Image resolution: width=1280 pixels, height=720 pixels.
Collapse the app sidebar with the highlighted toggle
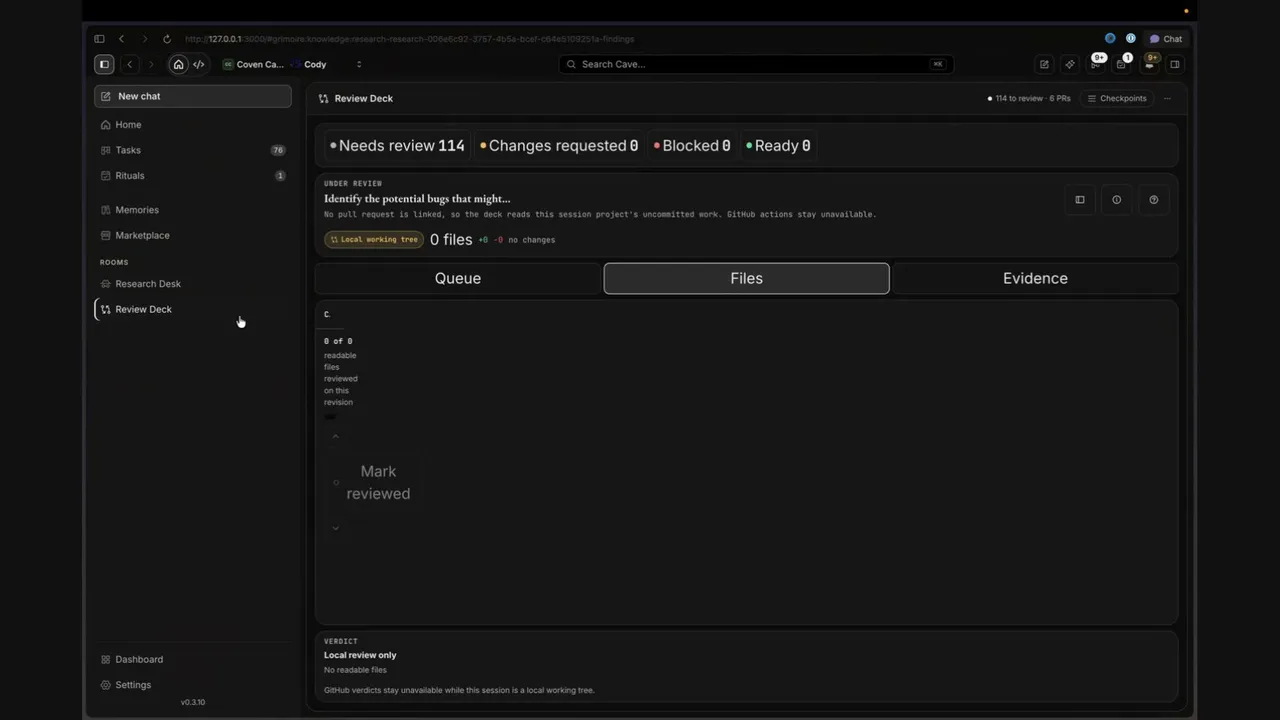pyautogui.click(x=104, y=64)
